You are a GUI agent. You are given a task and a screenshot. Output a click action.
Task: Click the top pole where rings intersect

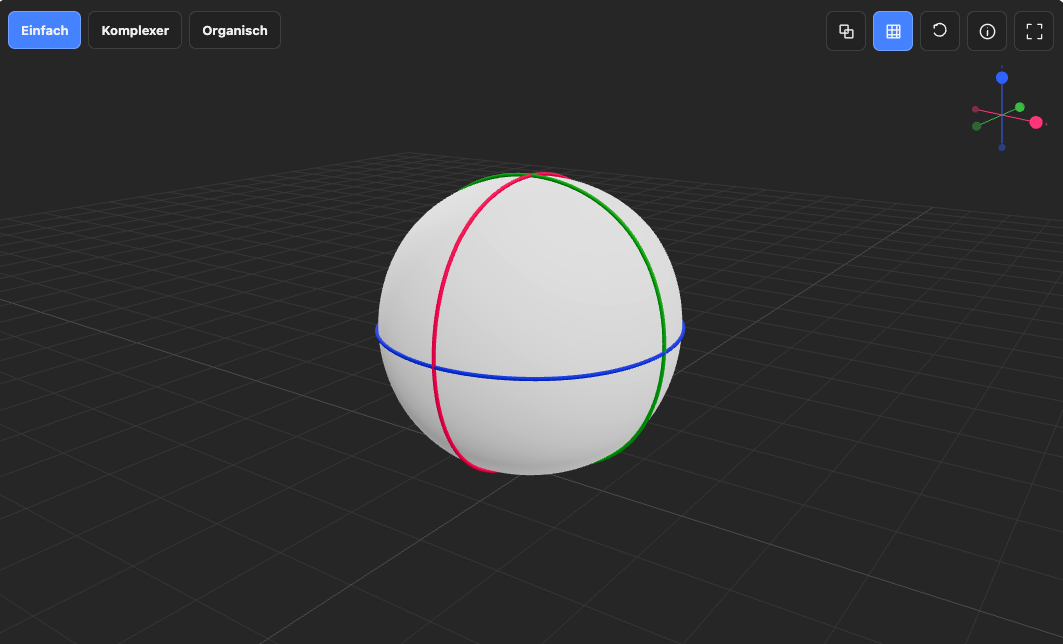531,176
